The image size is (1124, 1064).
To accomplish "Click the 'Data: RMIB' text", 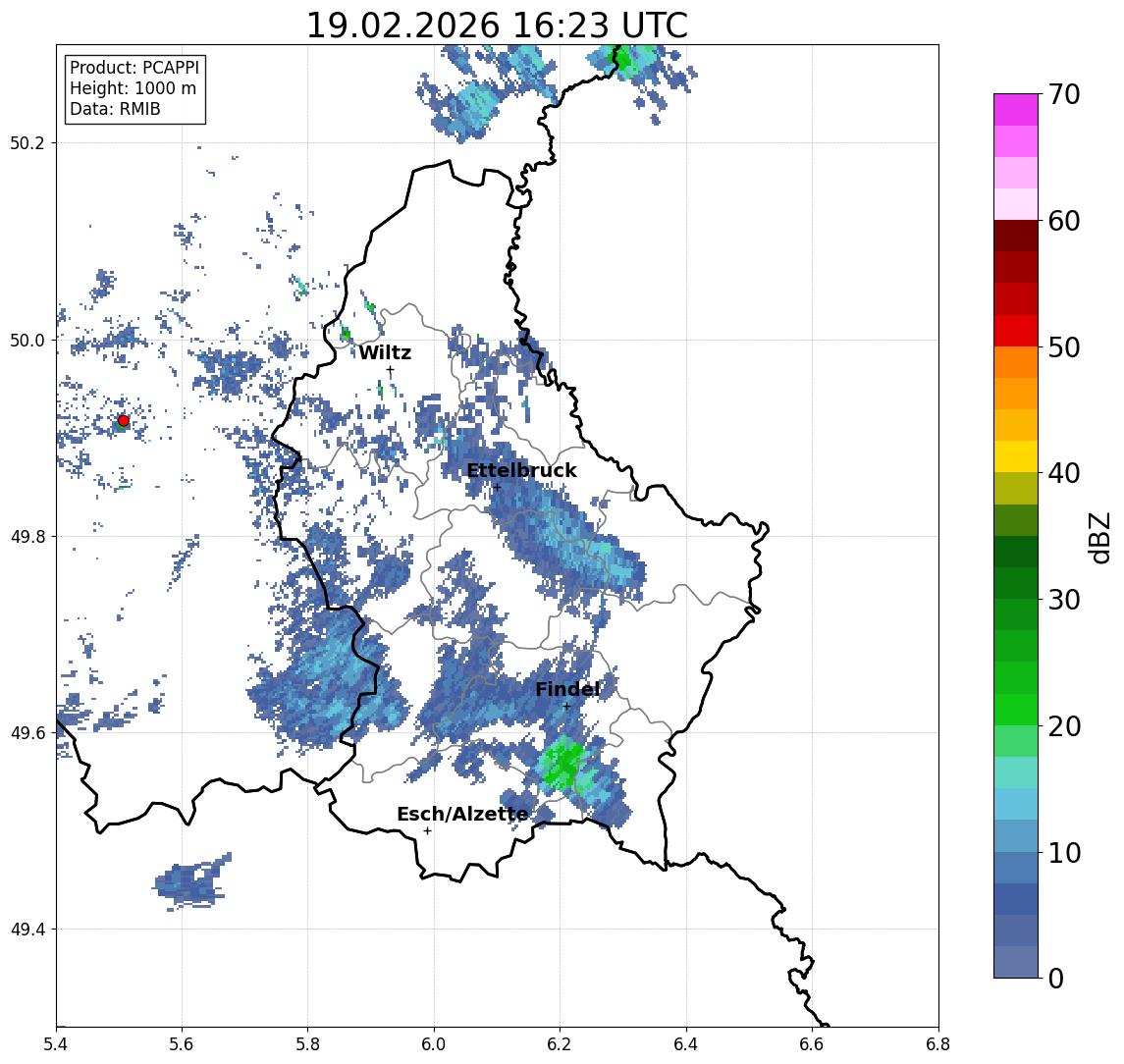I will click(x=115, y=109).
